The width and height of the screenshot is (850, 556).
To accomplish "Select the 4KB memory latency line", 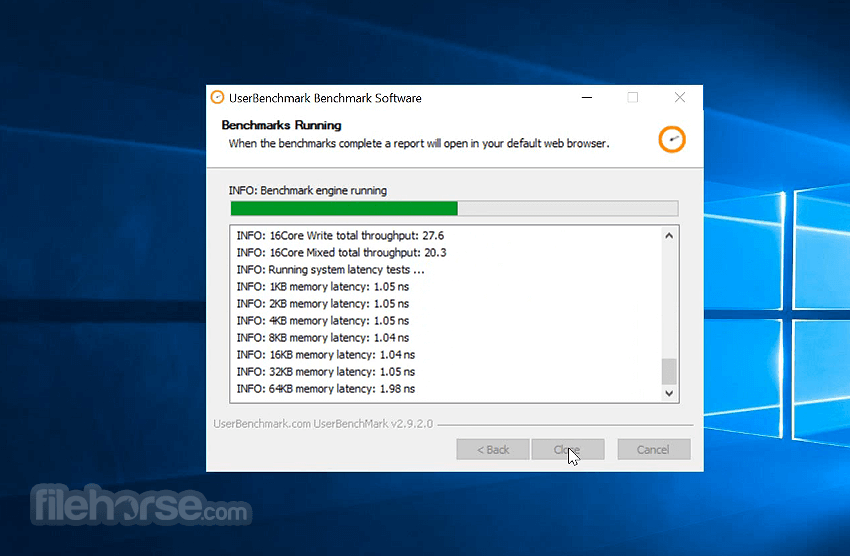I will 323,321.
